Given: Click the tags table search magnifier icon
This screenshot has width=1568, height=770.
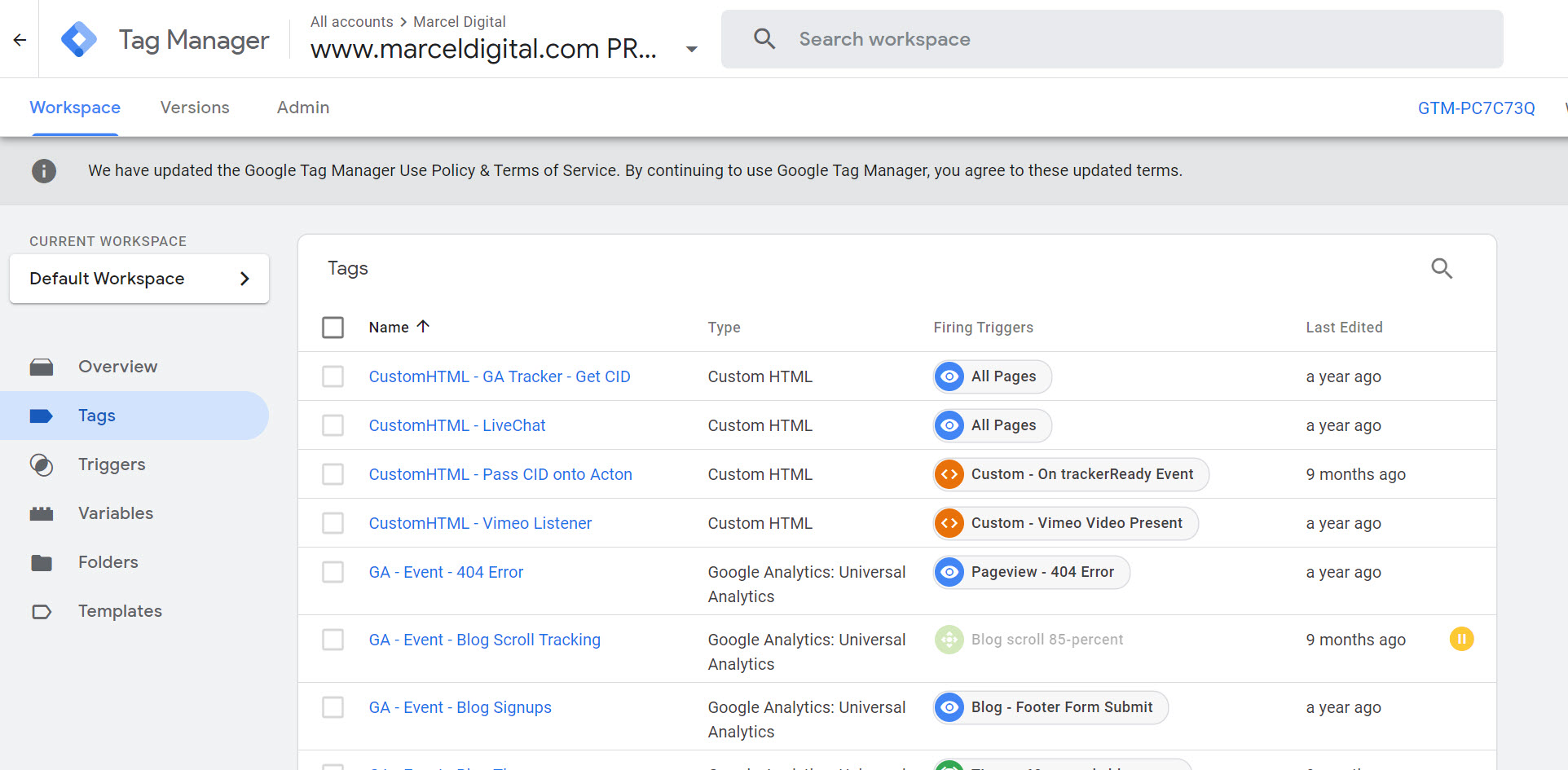Looking at the screenshot, I should (1442, 268).
